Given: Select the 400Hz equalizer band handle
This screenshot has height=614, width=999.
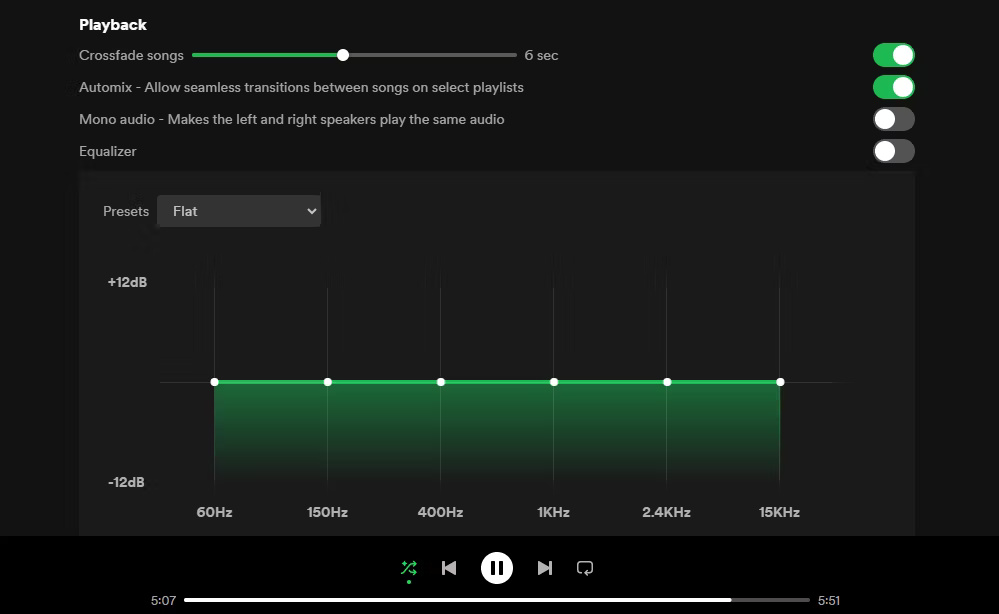Looking at the screenshot, I should [440, 381].
